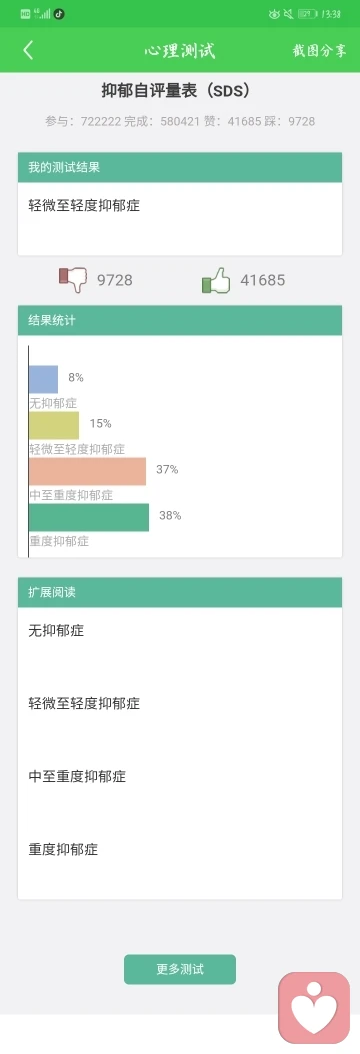
Task: Tap the green thumbs-up icon
Action: (216, 280)
